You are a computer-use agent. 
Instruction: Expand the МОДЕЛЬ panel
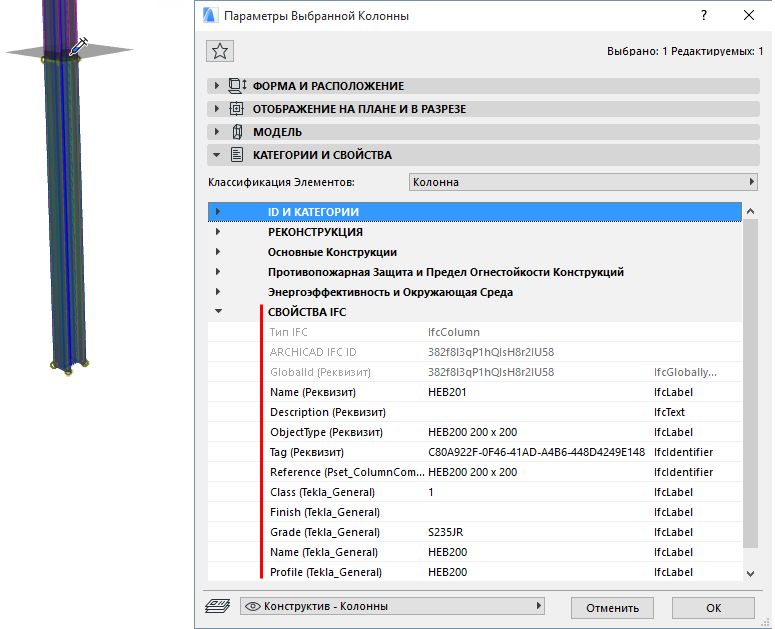click(216, 132)
